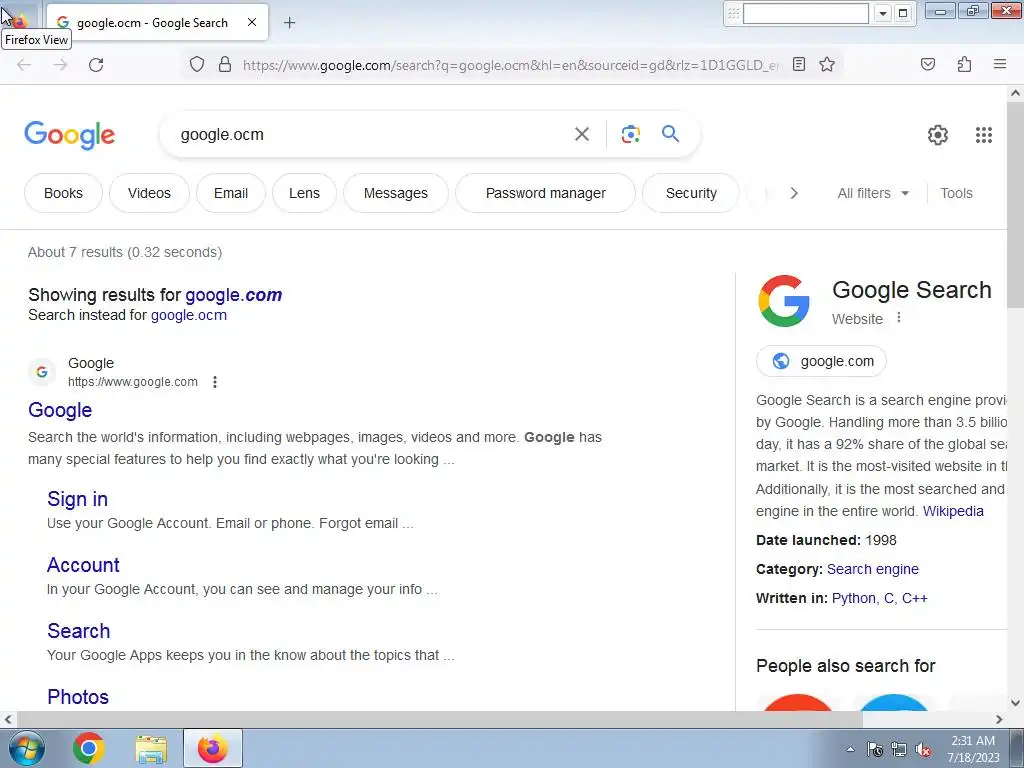
Task: Reload the current page
Action: (x=96, y=65)
